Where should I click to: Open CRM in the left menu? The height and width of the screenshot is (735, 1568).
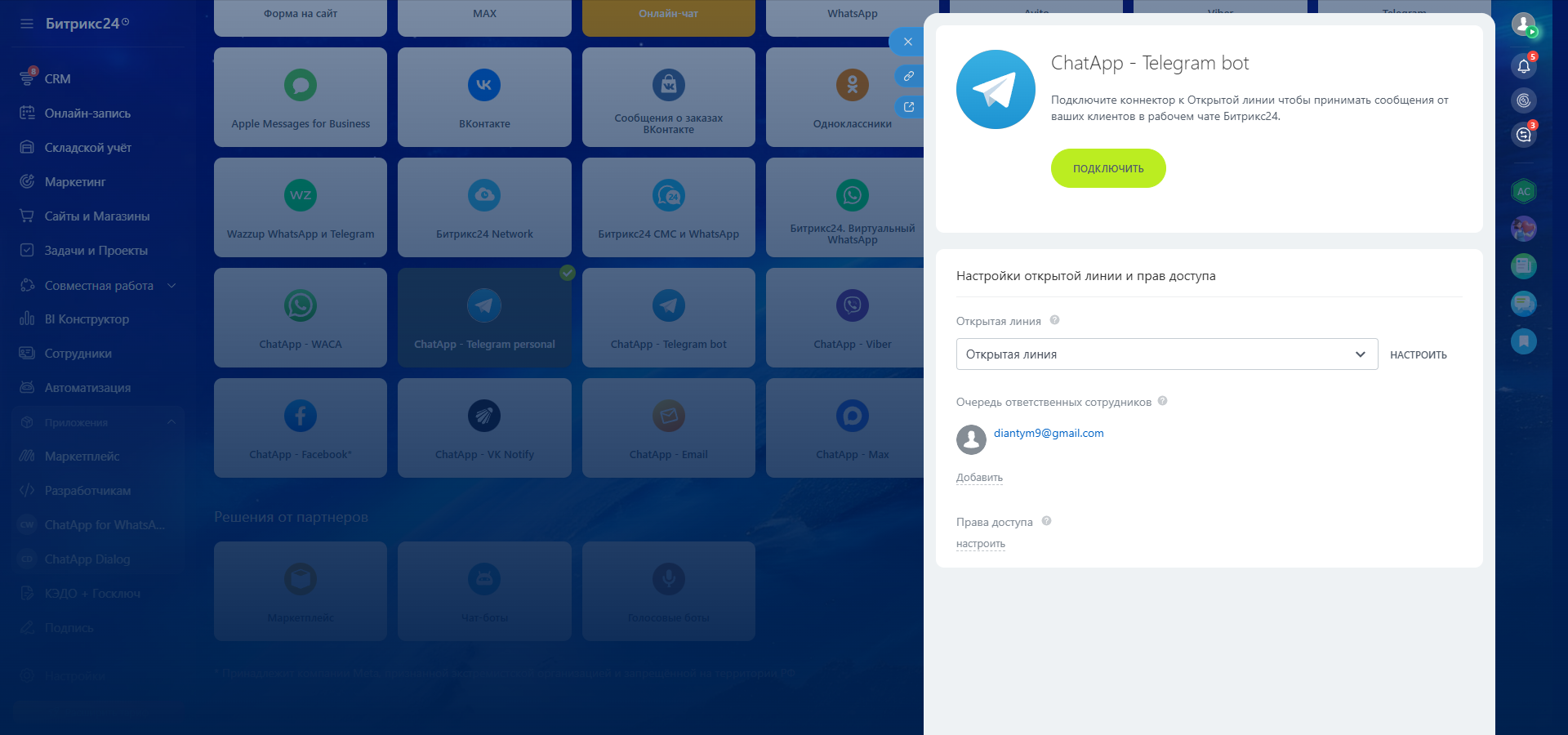click(57, 79)
